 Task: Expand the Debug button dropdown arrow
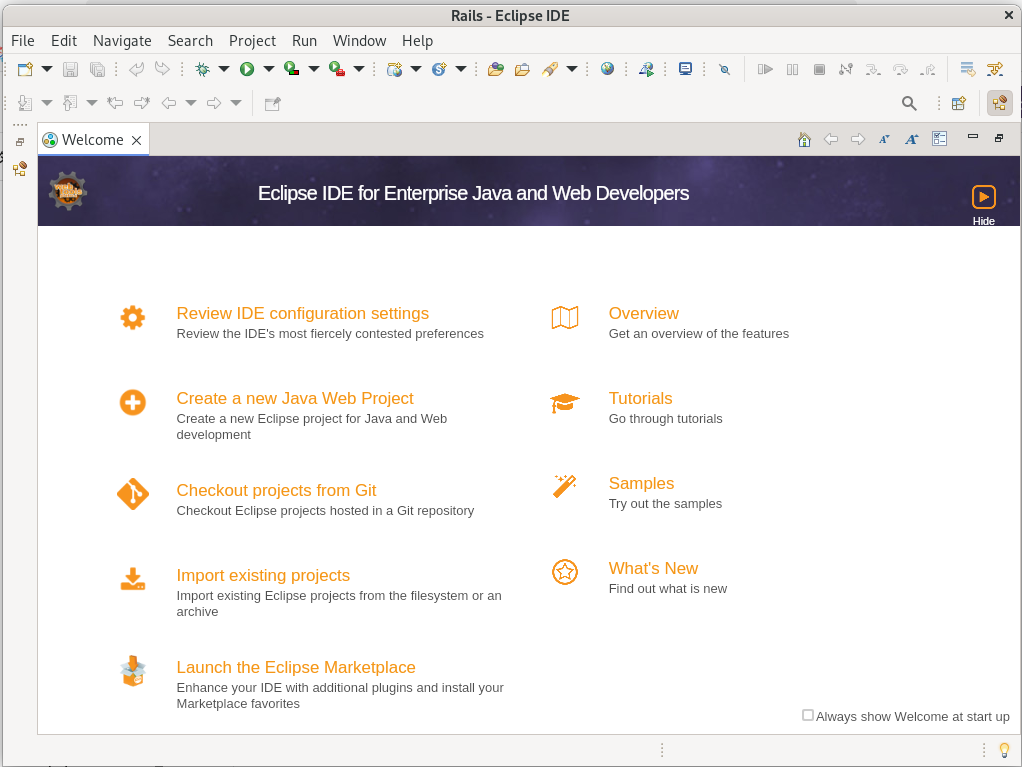(x=224, y=69)
